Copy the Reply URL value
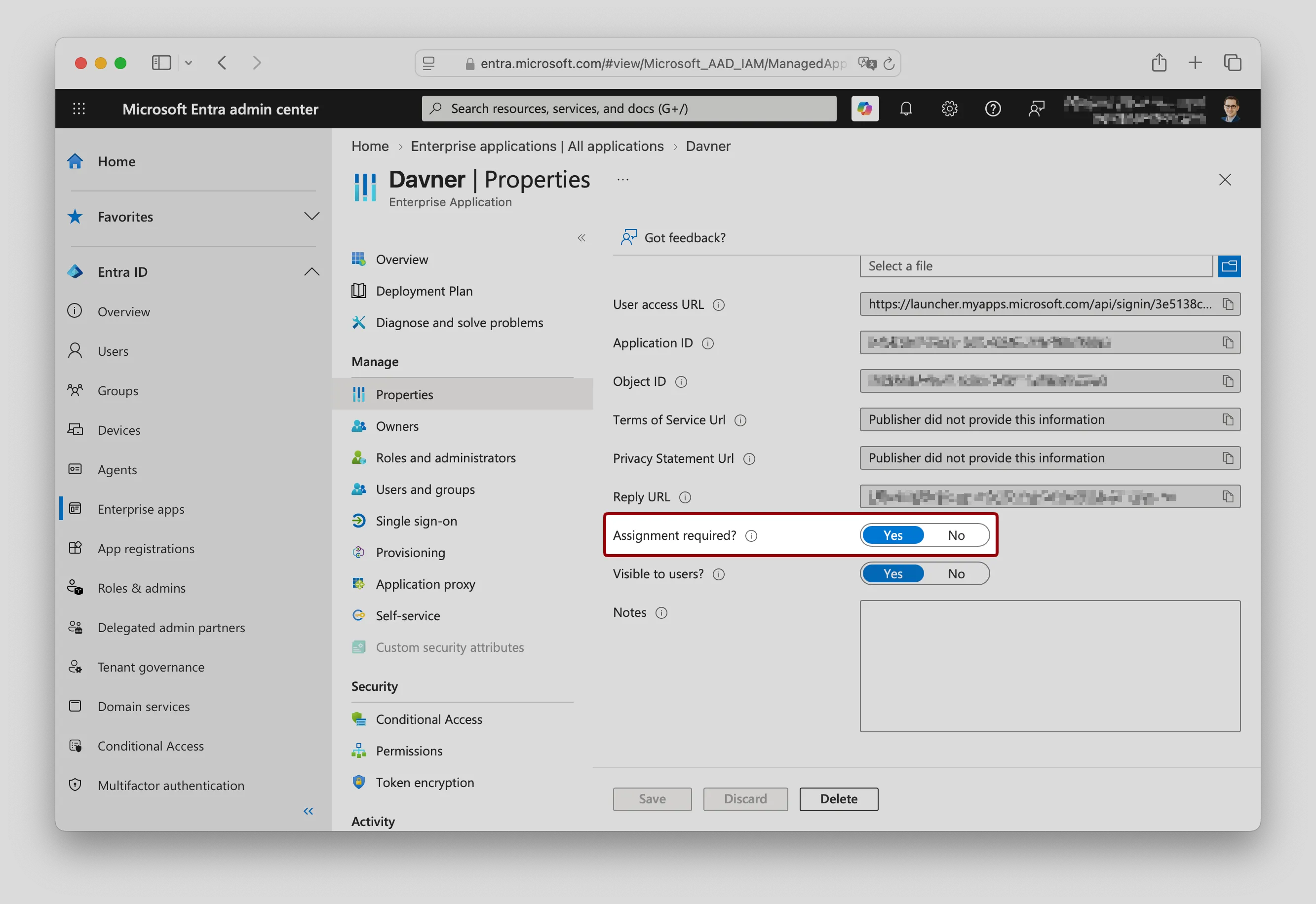Screen dimensions: 1316x904 [x=1228, y=497]
